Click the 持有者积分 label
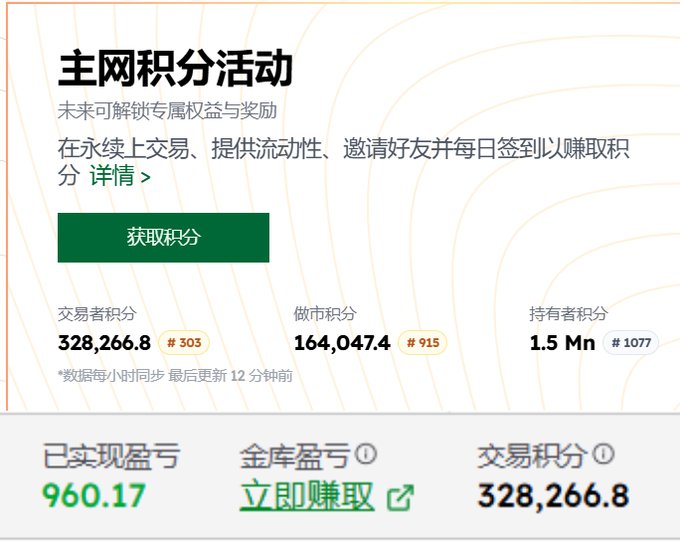680x542 pixels. pyautogui.click(x=568, y=314)
